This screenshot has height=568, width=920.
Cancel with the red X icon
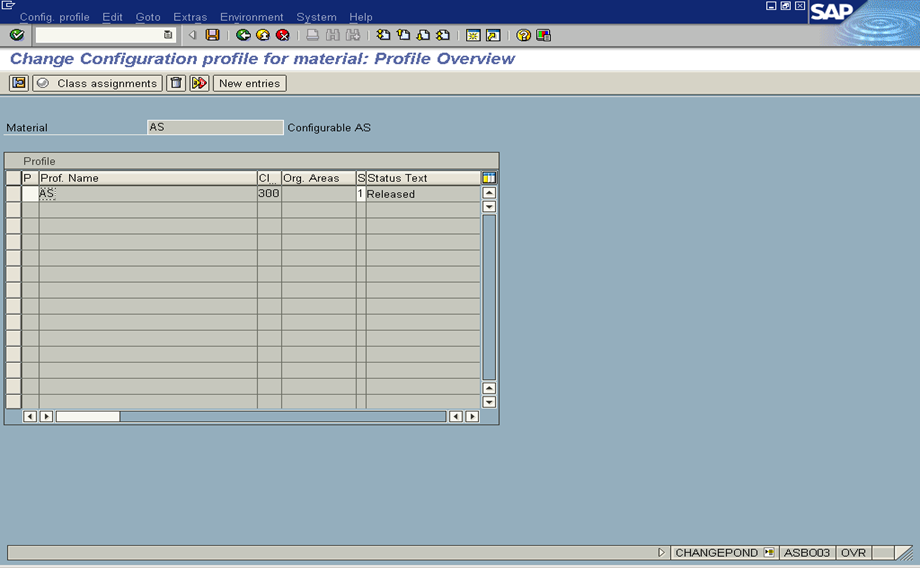pos(283,35)
